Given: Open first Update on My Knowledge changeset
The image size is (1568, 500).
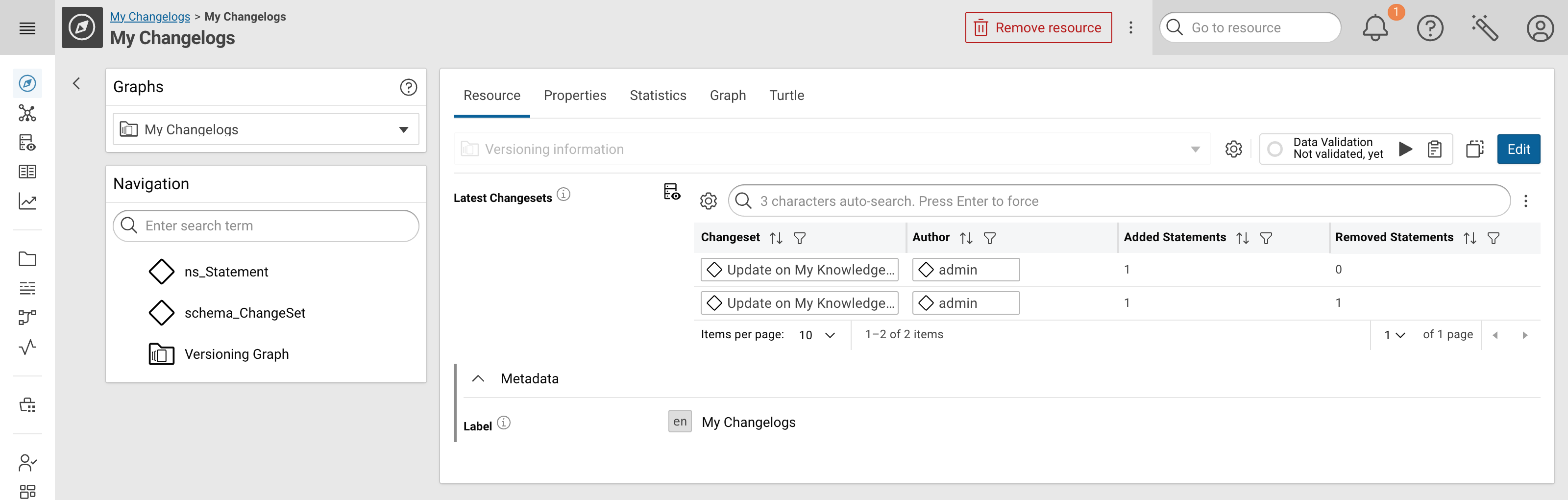Looking at the screenshot, I should point(800,270).
